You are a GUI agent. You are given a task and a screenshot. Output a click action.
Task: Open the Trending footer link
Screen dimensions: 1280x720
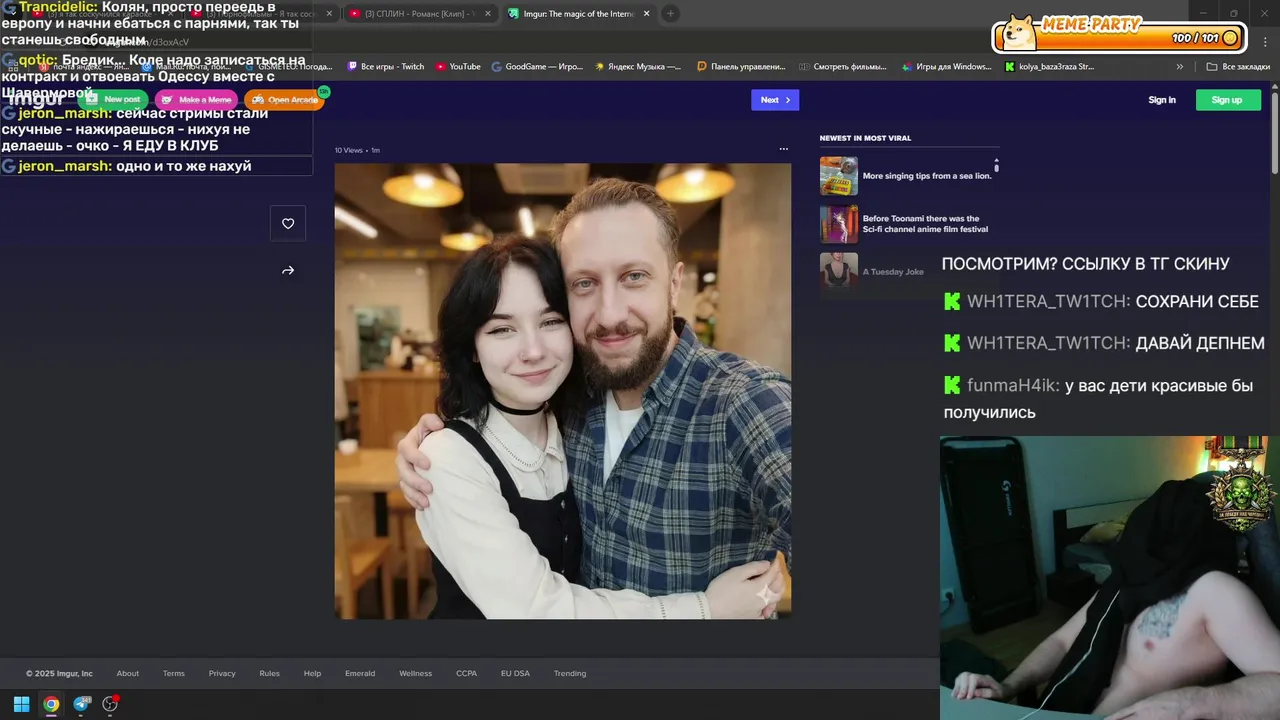pyautogui.click(x=570, y=674)
